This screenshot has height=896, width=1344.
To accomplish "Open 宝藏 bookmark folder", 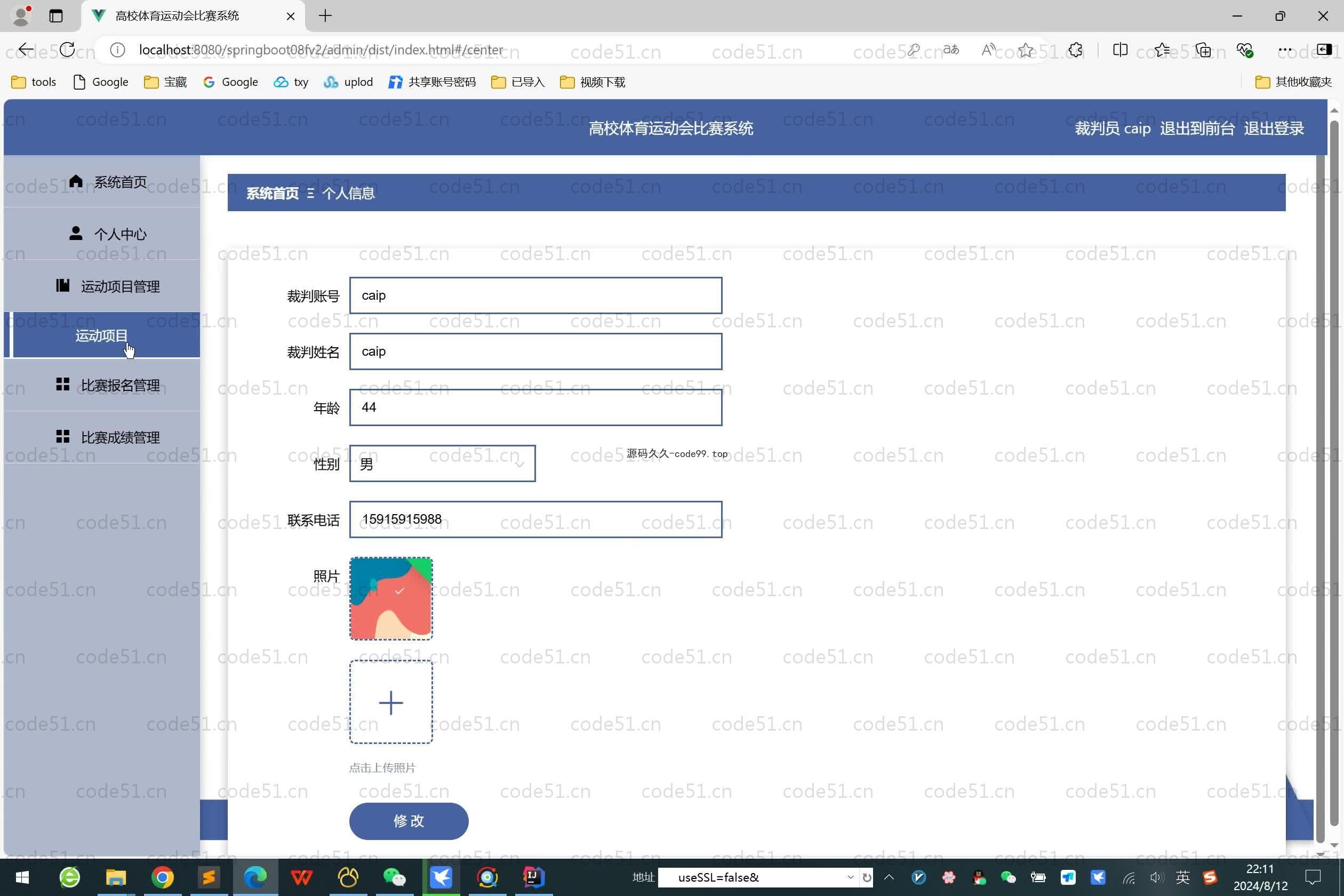I will pyautogui.click(x=165, y=82).
